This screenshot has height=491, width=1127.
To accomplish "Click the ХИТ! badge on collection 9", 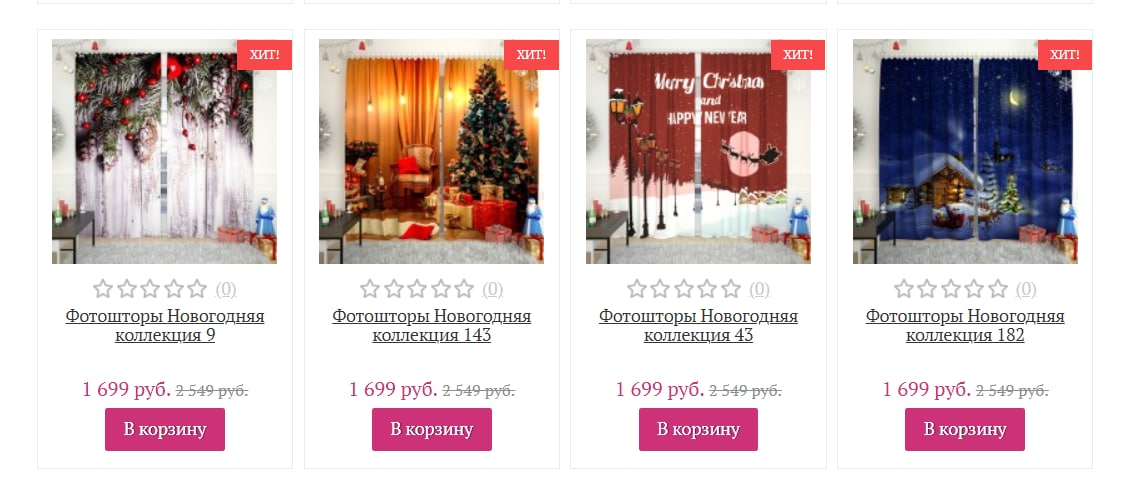I will [264, 55].
